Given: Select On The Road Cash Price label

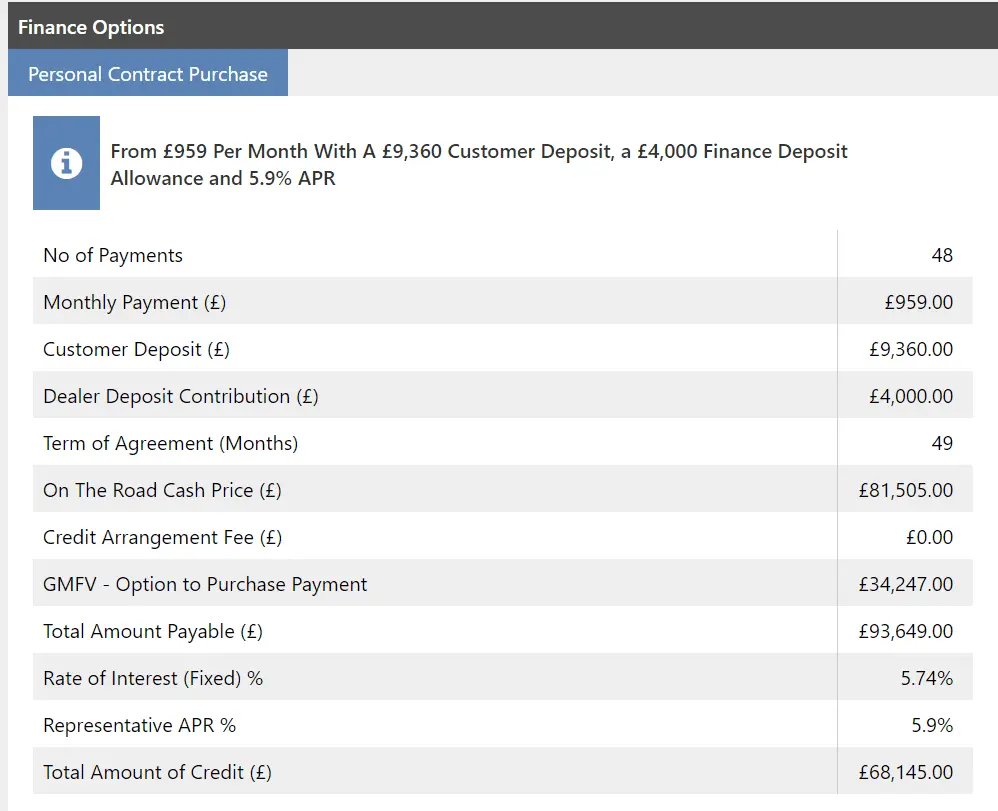Looking at the screenshot, I should click(162, 490).
